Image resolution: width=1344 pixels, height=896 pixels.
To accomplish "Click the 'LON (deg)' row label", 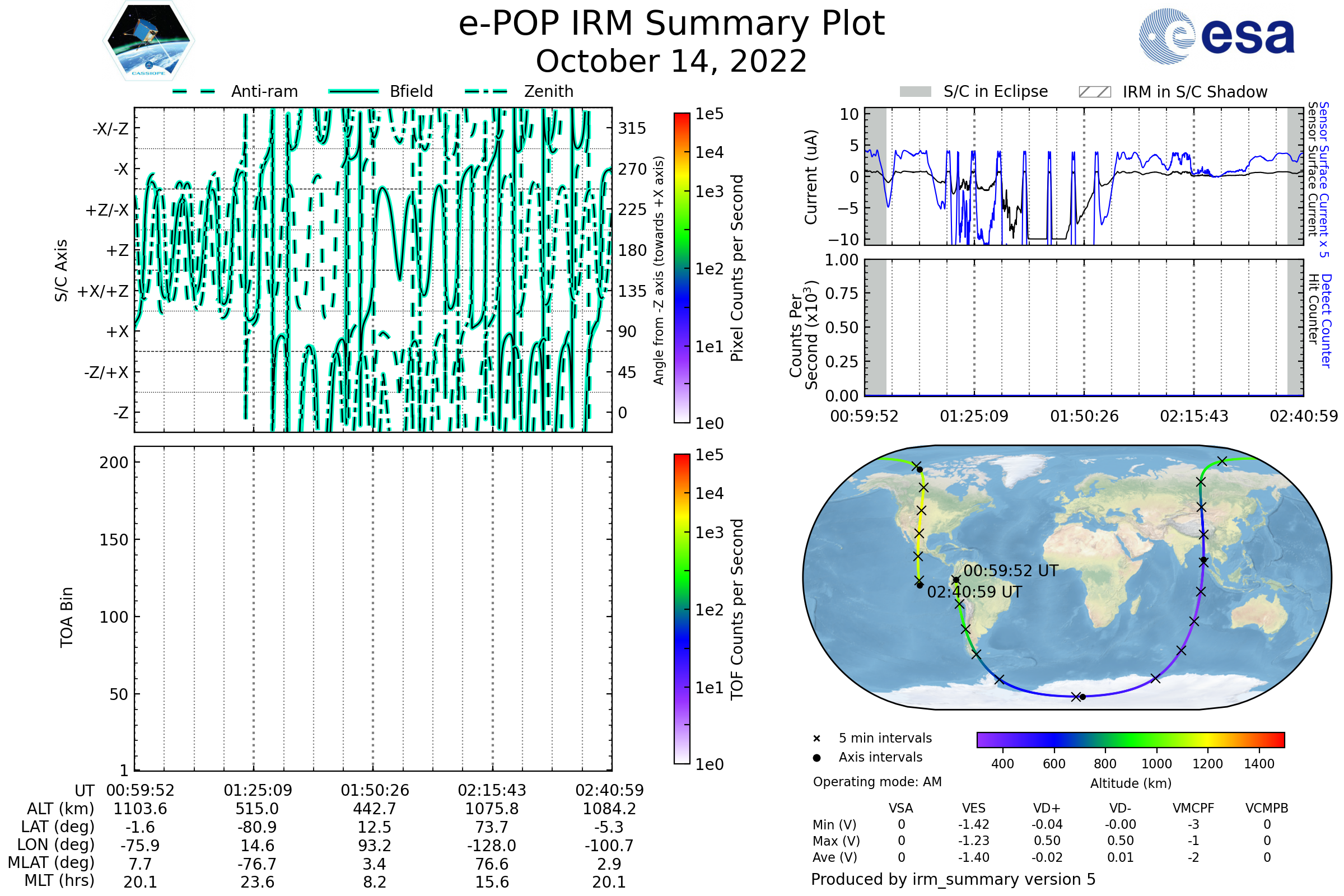I will click(55, 844).
